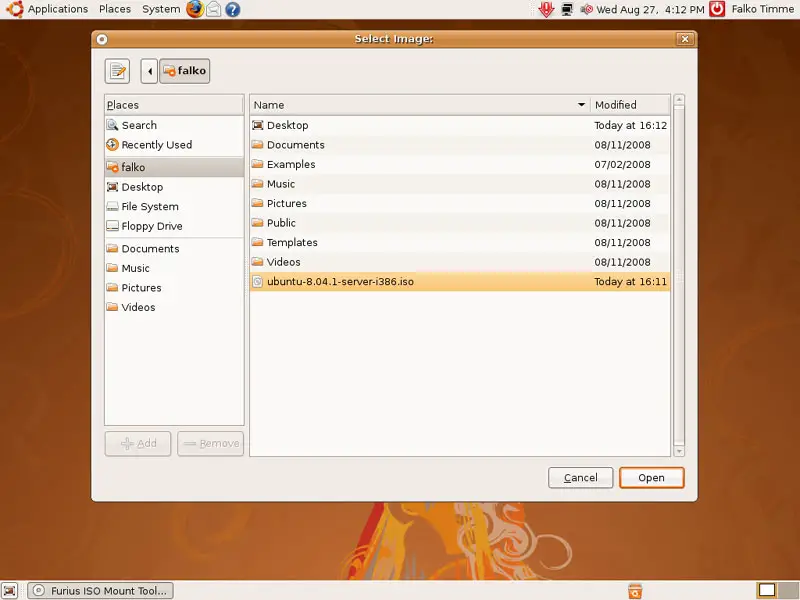This screenshot has height=600, width=800.
Task: Select the Videos folder in file list
Action: tap(460, 262)
